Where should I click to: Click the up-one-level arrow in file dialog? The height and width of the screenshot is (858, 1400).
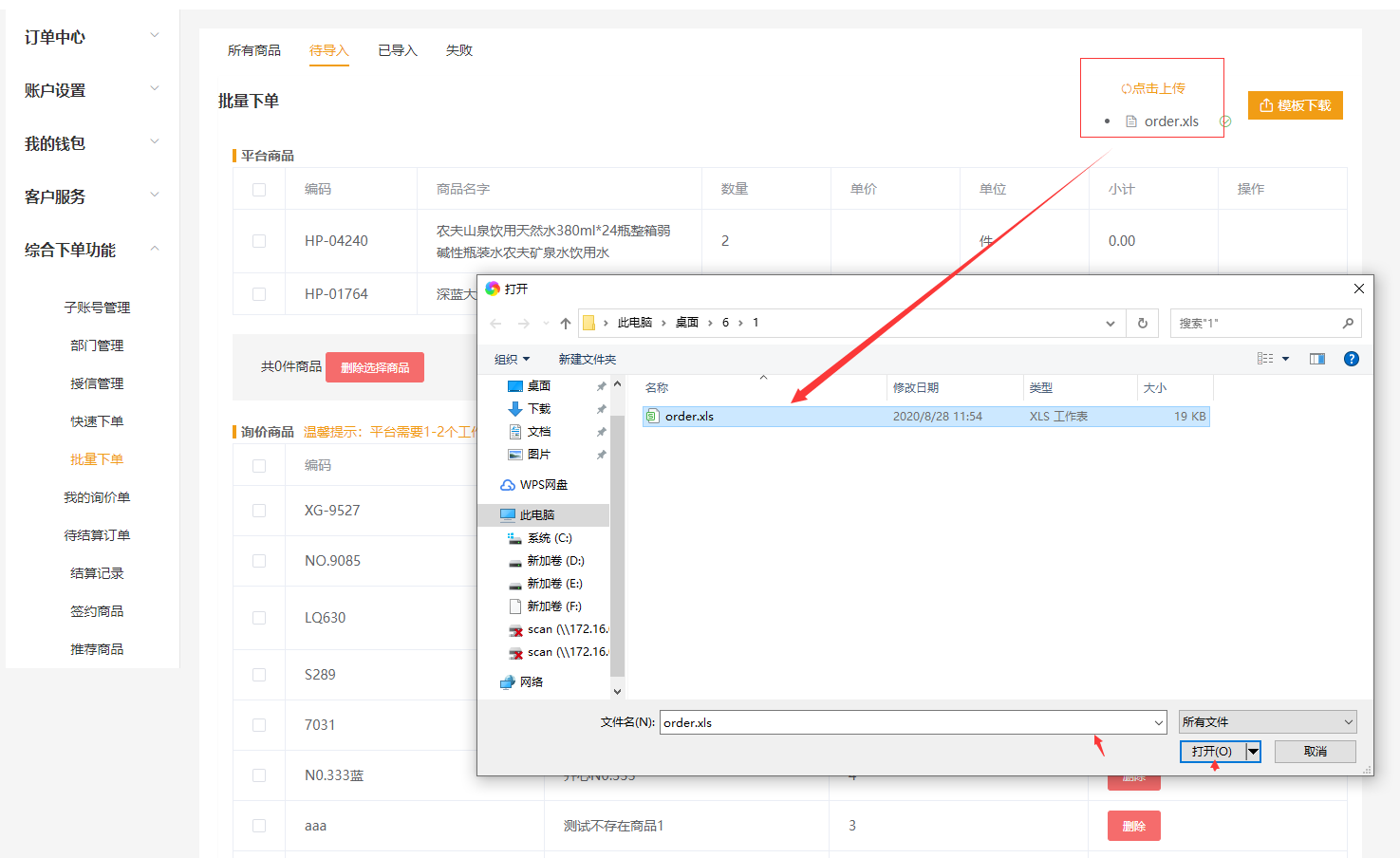click(566, 324)
